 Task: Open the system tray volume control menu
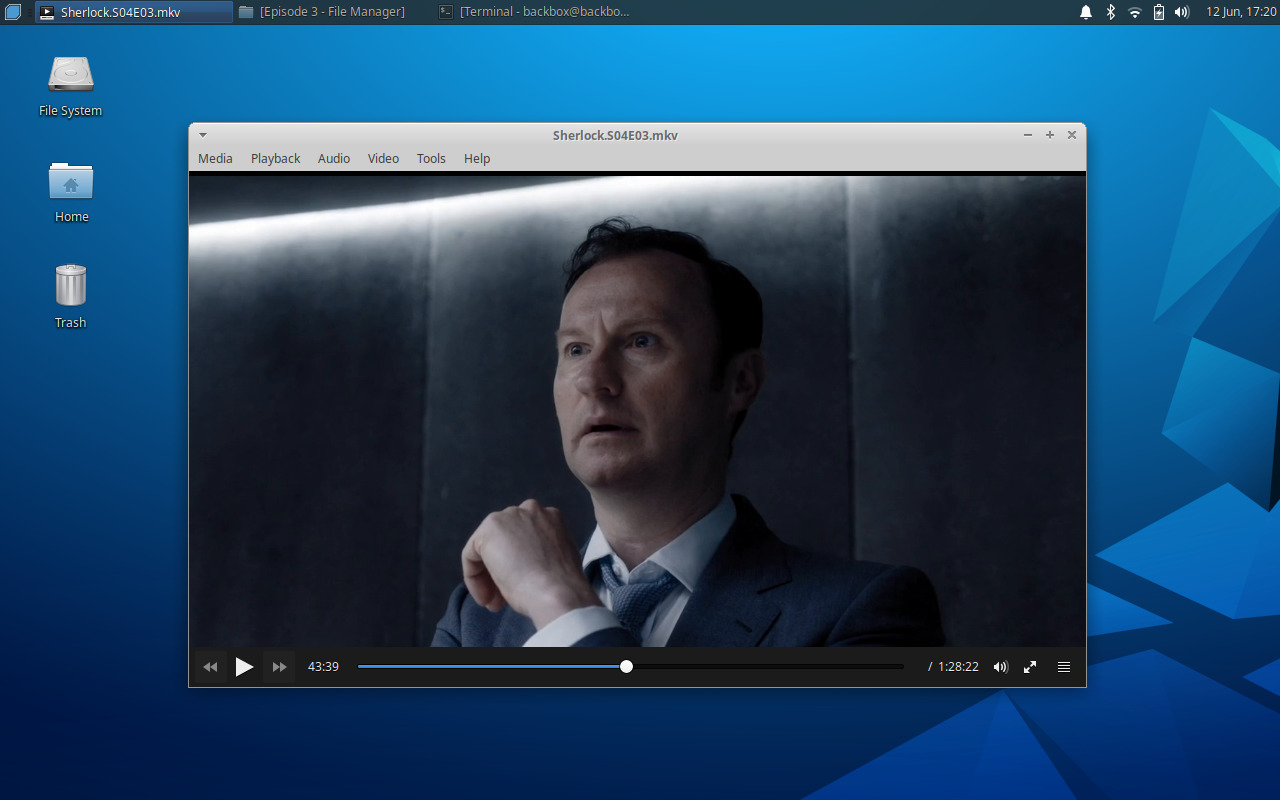[1182, 12]
